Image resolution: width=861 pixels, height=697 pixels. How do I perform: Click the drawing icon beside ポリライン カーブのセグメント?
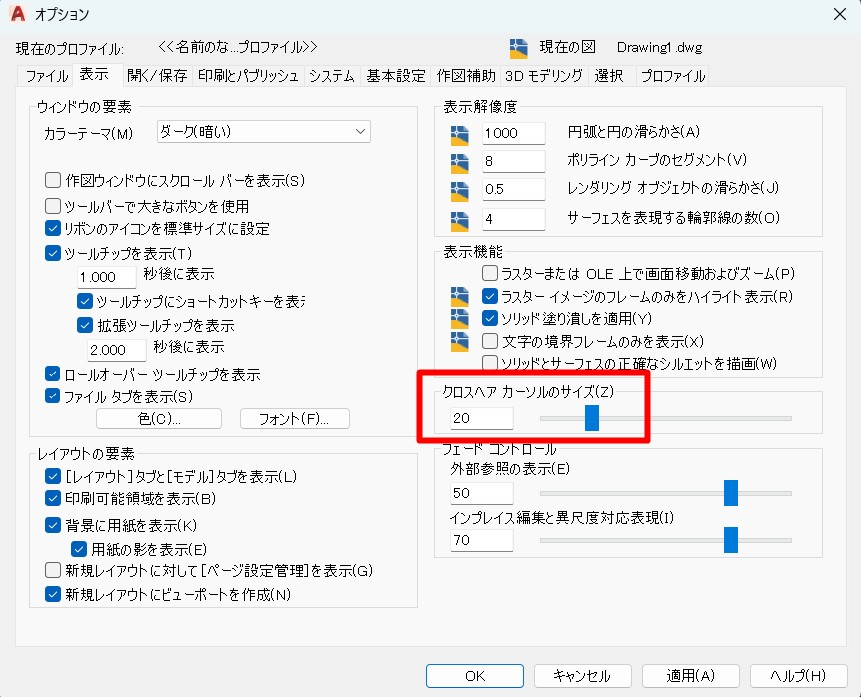tap(459, 162)
